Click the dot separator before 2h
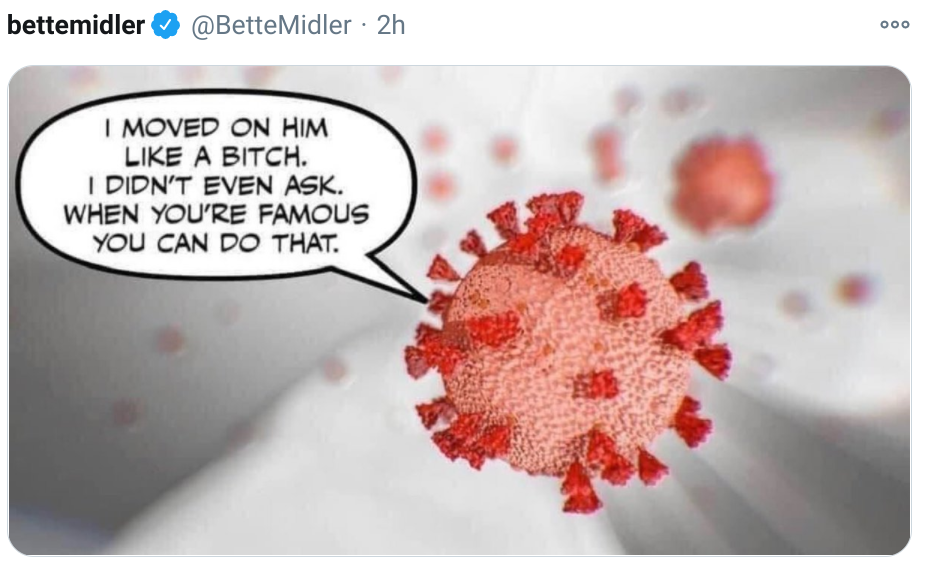The height and width of the screenshot is (577, 929). click(x=364, y=25)
